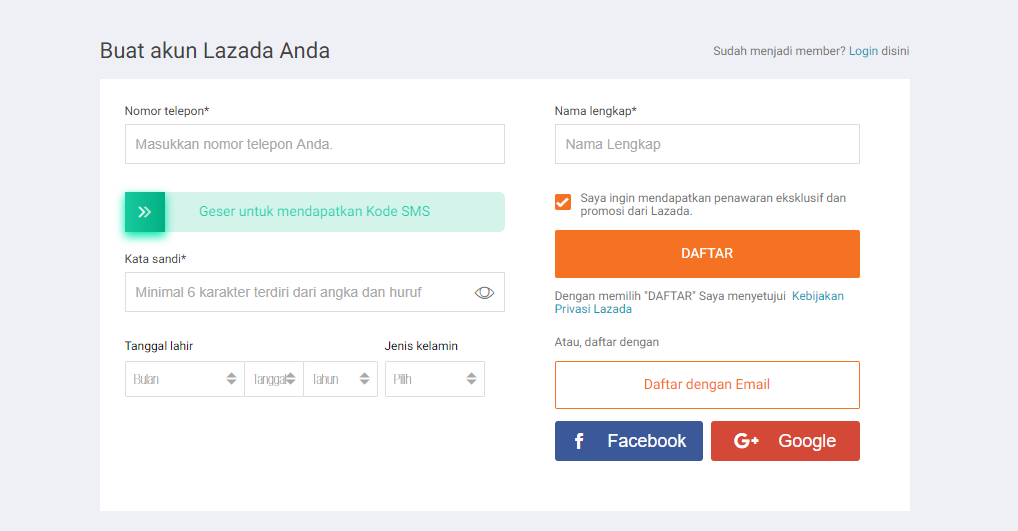Screen dimensions: 1018x531
Task: Click the 'Tanggal lahir' label
Action: (x=158, y=346)
